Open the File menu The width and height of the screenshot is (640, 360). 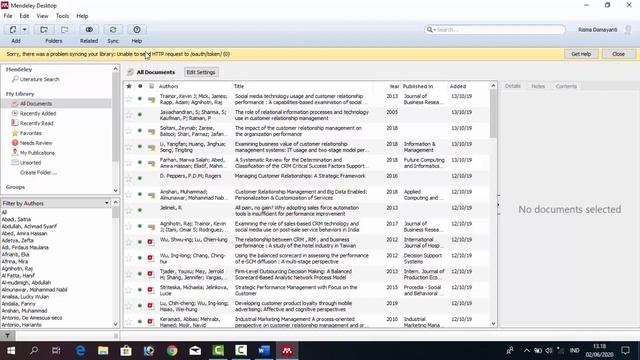pyautogui.click(x=8, y=16)
